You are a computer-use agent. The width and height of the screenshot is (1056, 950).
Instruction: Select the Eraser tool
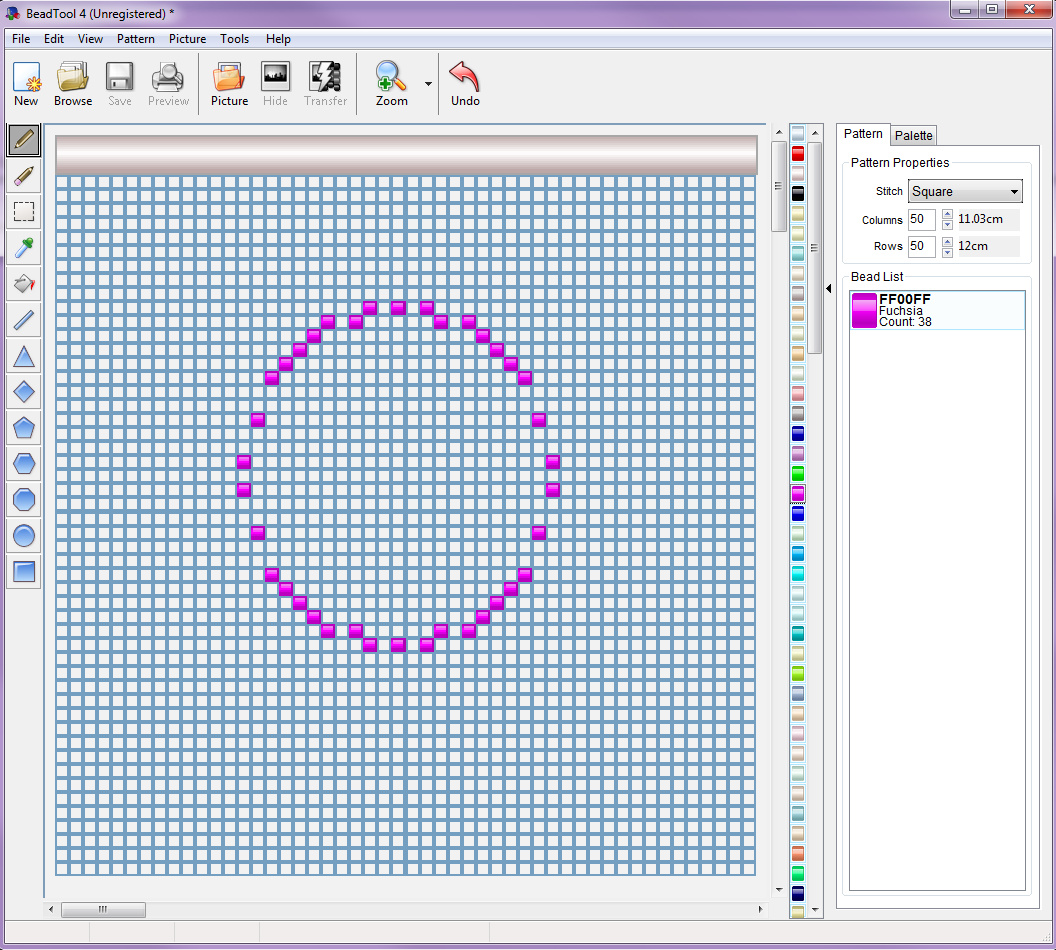[24, 176]
